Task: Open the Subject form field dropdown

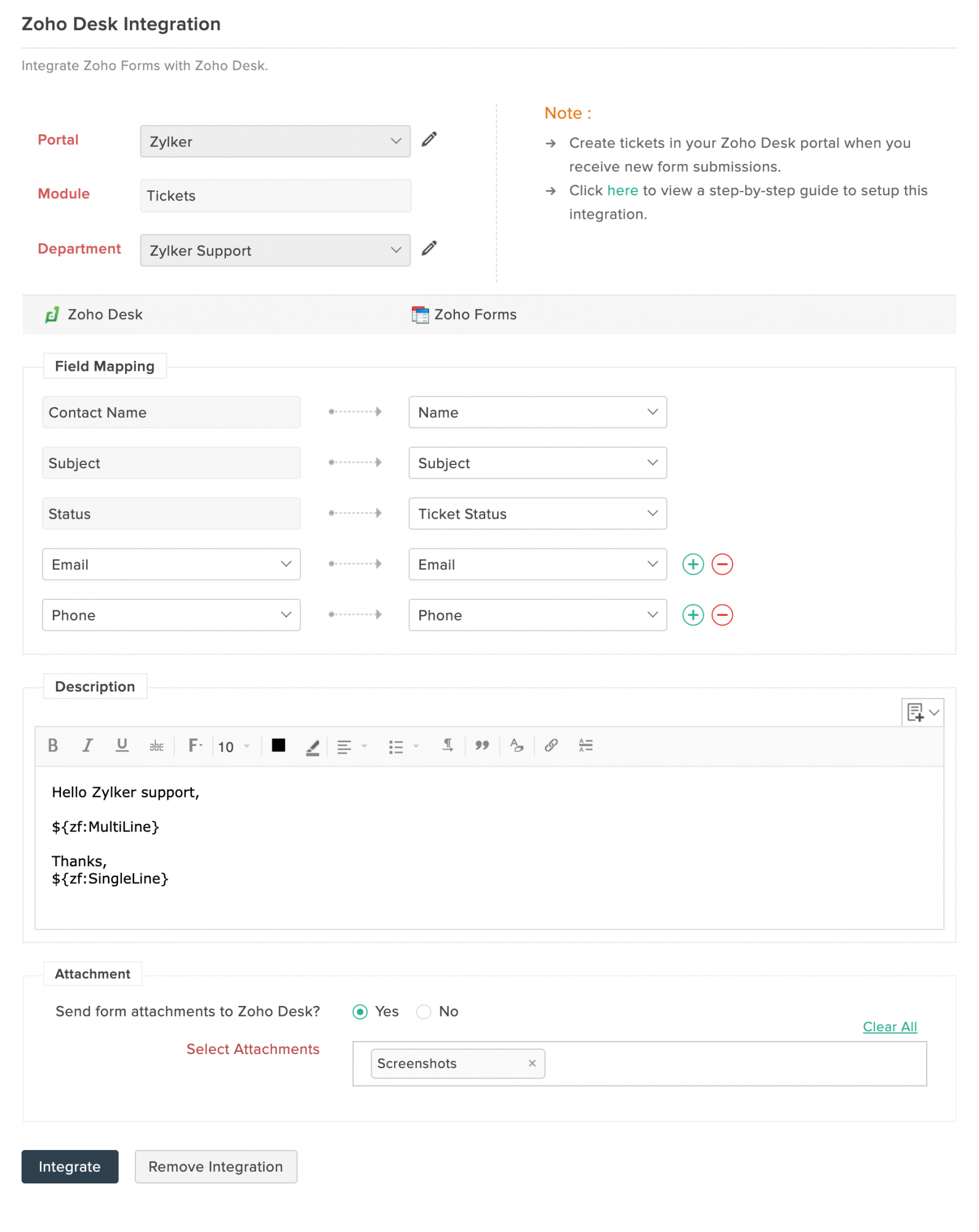Action: tap(538, 463)
